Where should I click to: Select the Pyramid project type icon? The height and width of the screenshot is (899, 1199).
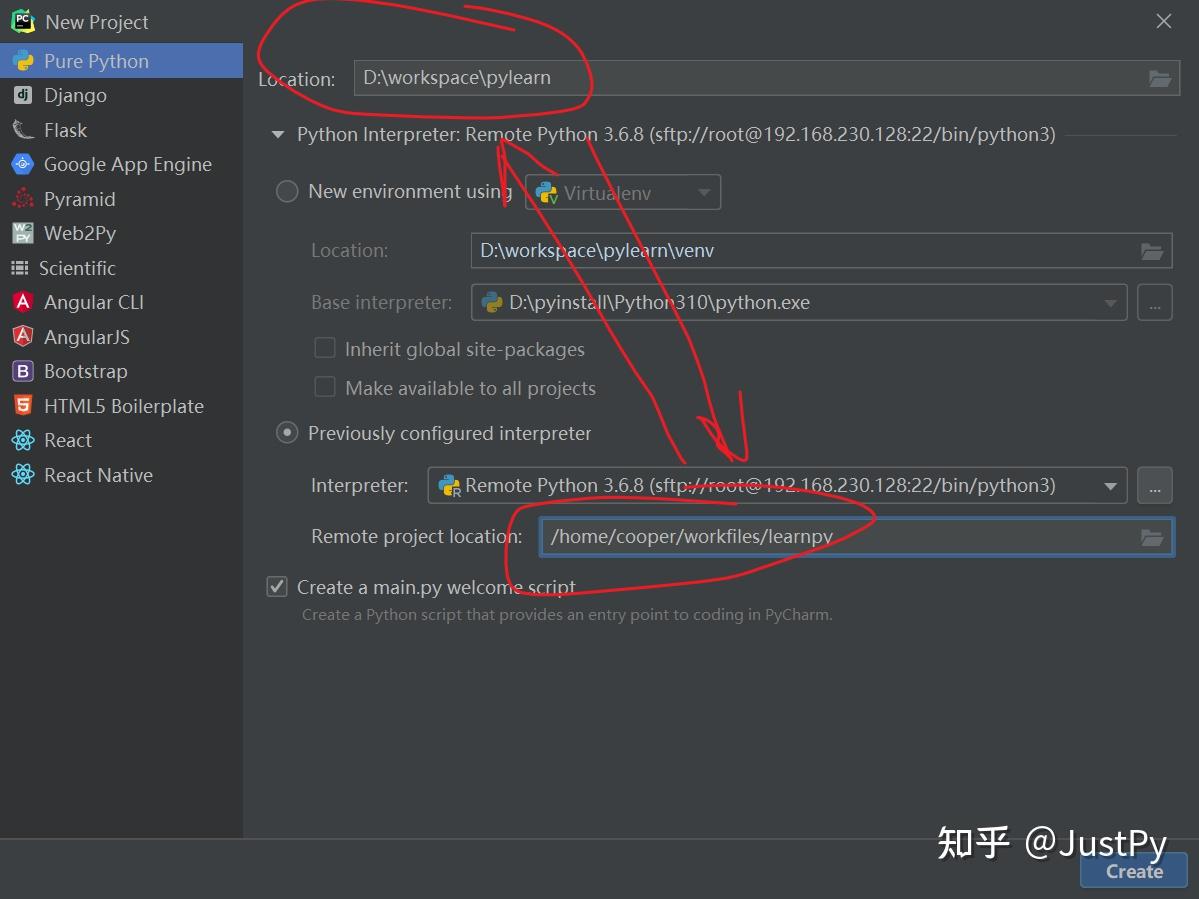click(x=22, y=198)
